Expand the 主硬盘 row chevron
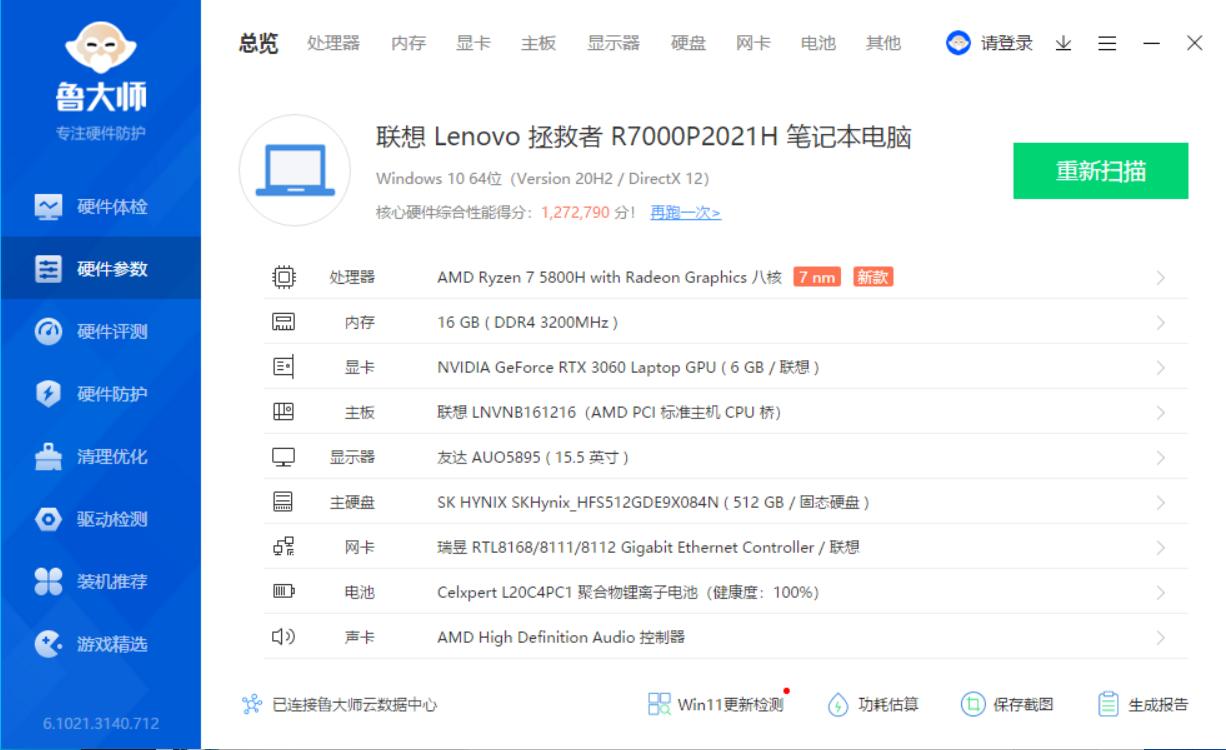 point(1160,502)
